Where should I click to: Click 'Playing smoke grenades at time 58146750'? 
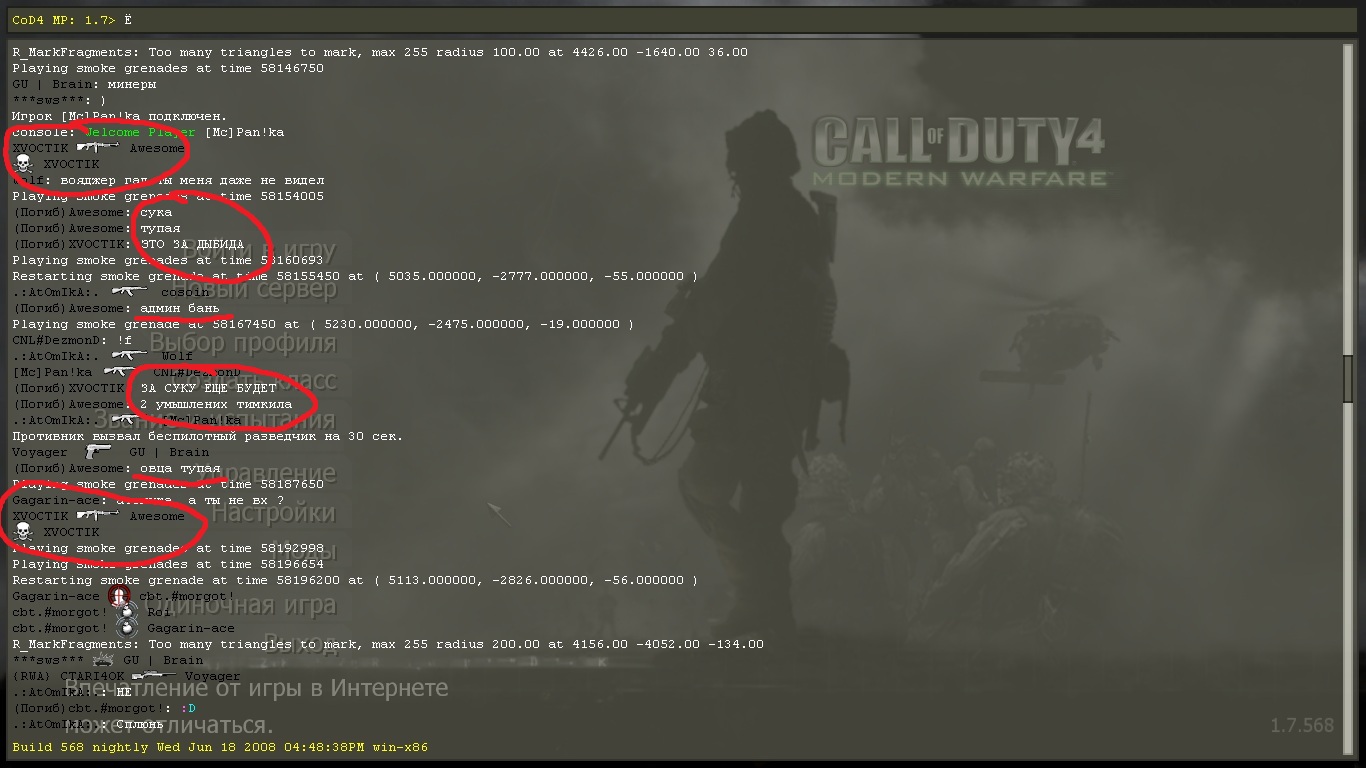point(168,68)
